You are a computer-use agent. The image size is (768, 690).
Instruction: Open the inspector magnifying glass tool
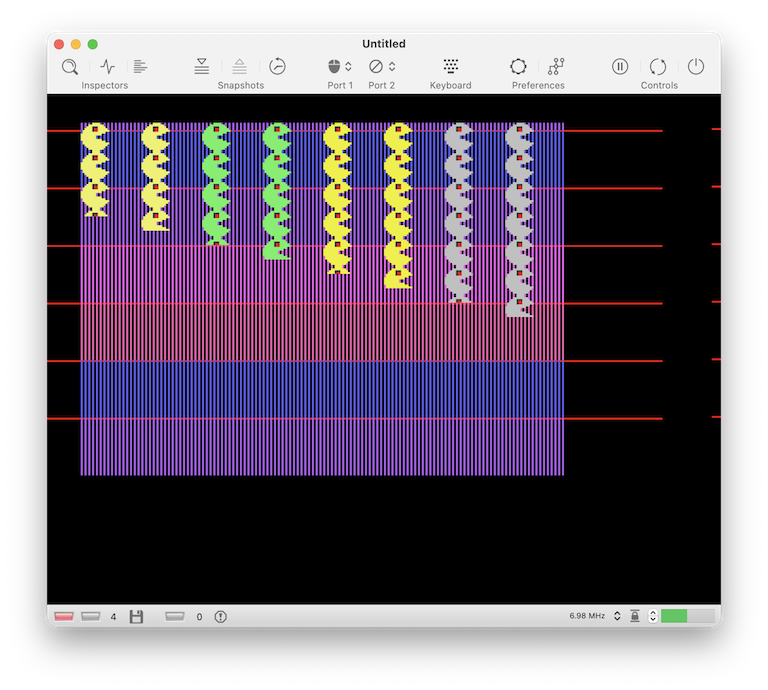(x=70, y=67)
